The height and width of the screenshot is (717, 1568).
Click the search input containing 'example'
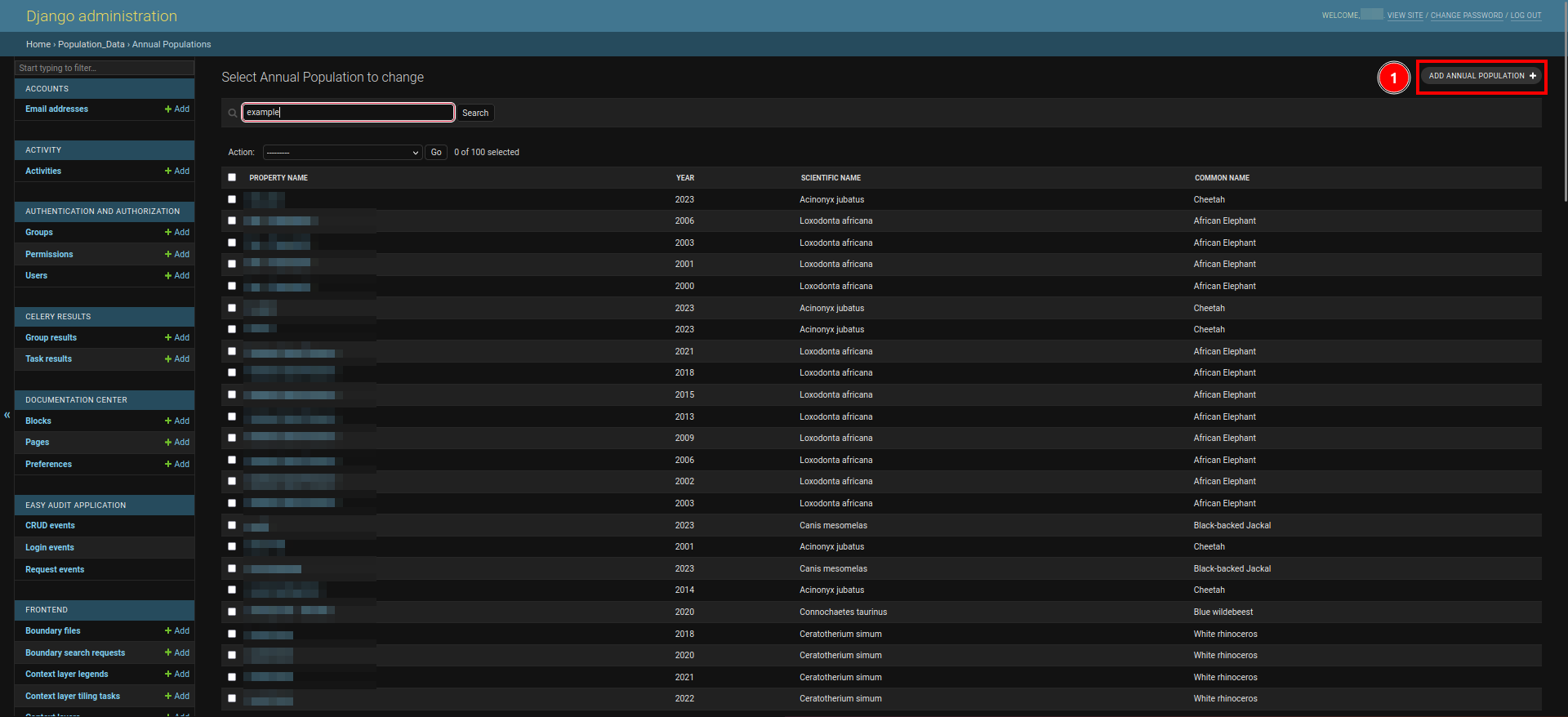tap(348, 113)
